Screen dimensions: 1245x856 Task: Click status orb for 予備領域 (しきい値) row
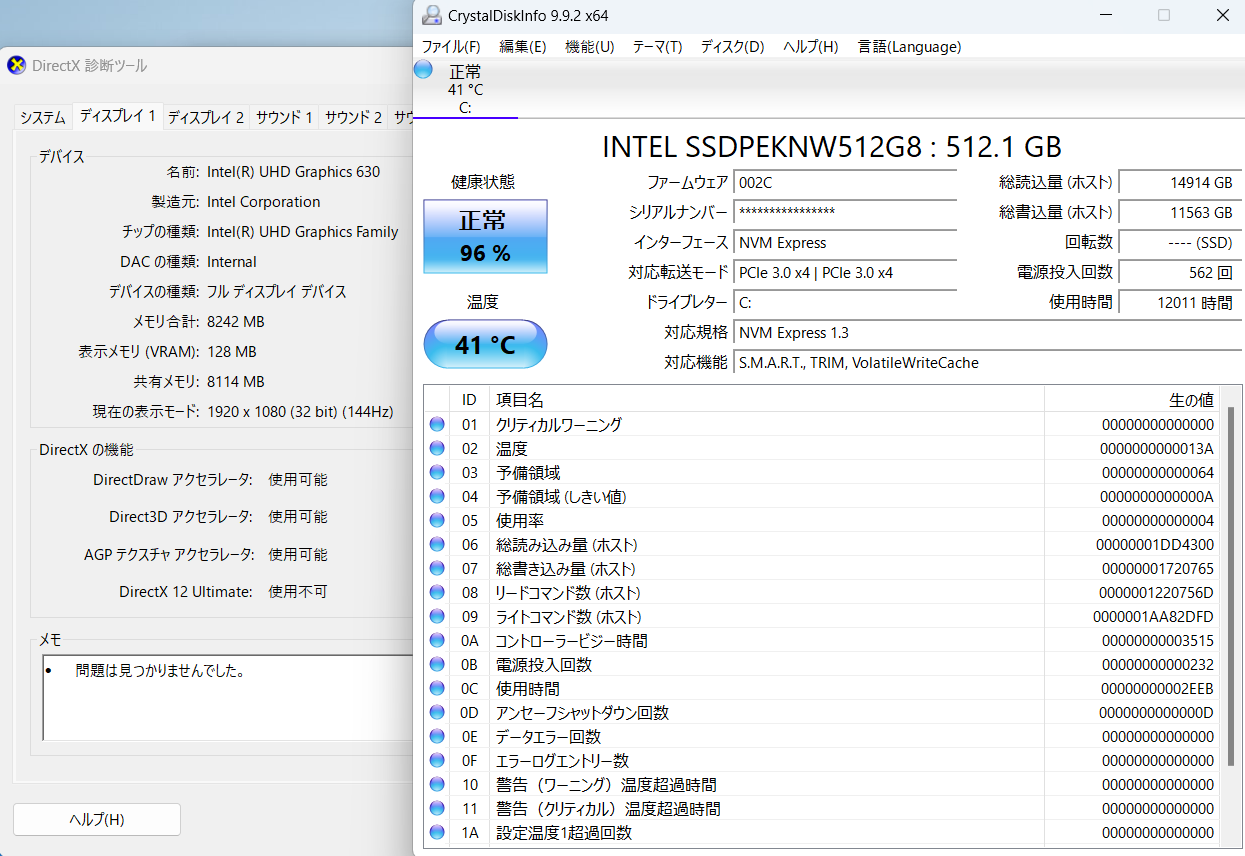tap(437, 496)
